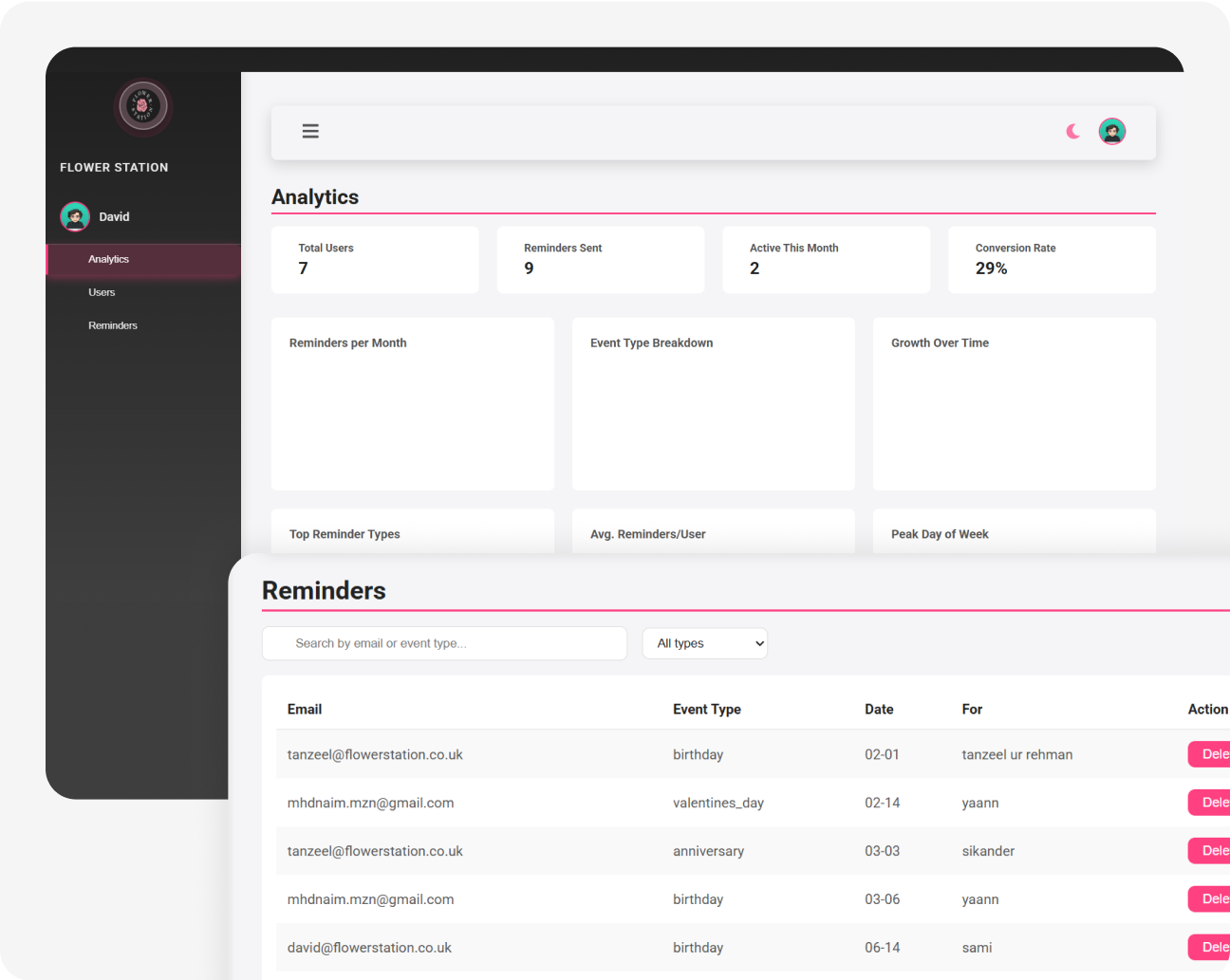Click the Flower Station logo
Screen dimensions: 1230x980
[x=142, y=106]
